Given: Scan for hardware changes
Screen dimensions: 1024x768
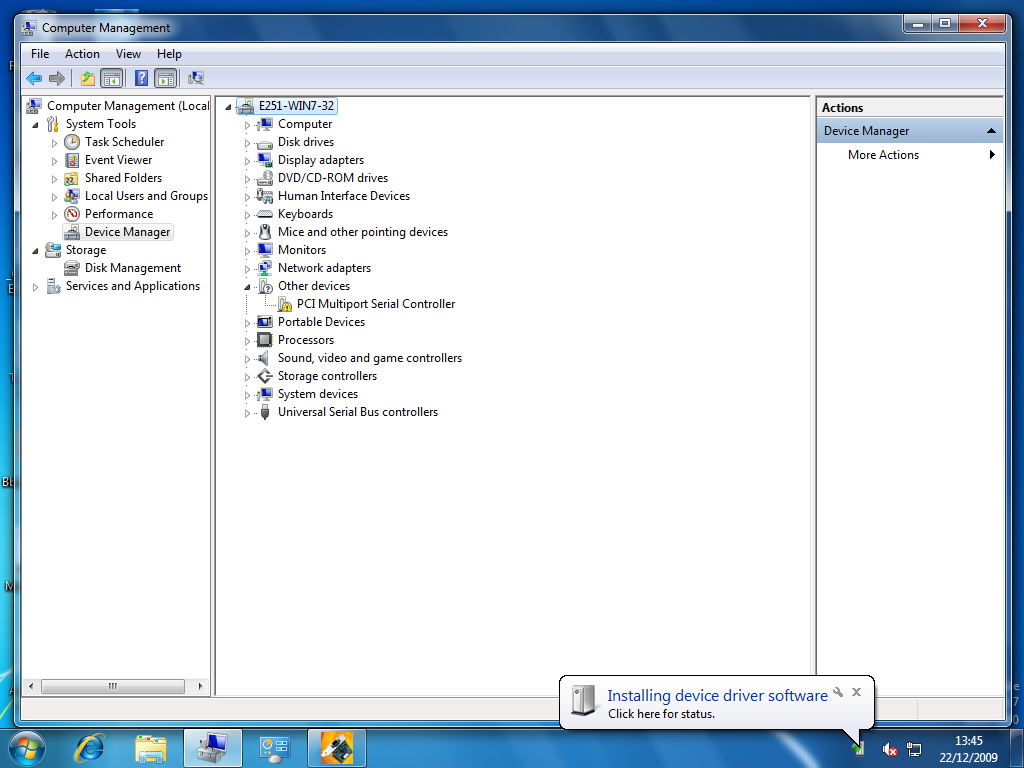Looking at the screenshot, I should coord(196,77).
